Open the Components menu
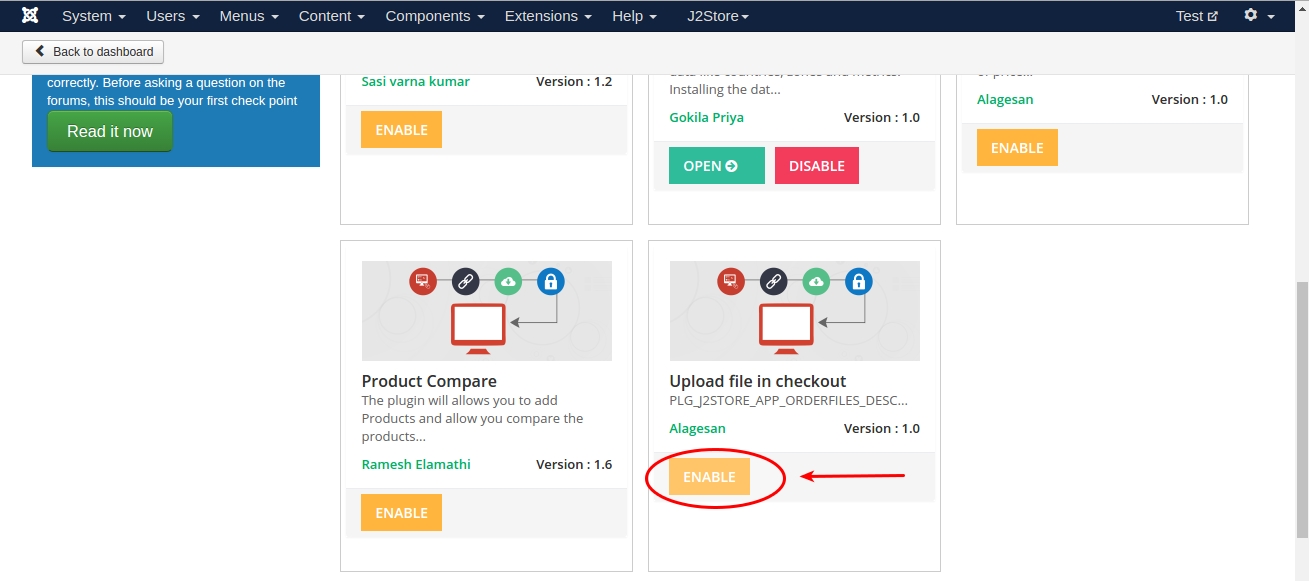The image size is (1309, 581). pos(435,16)
